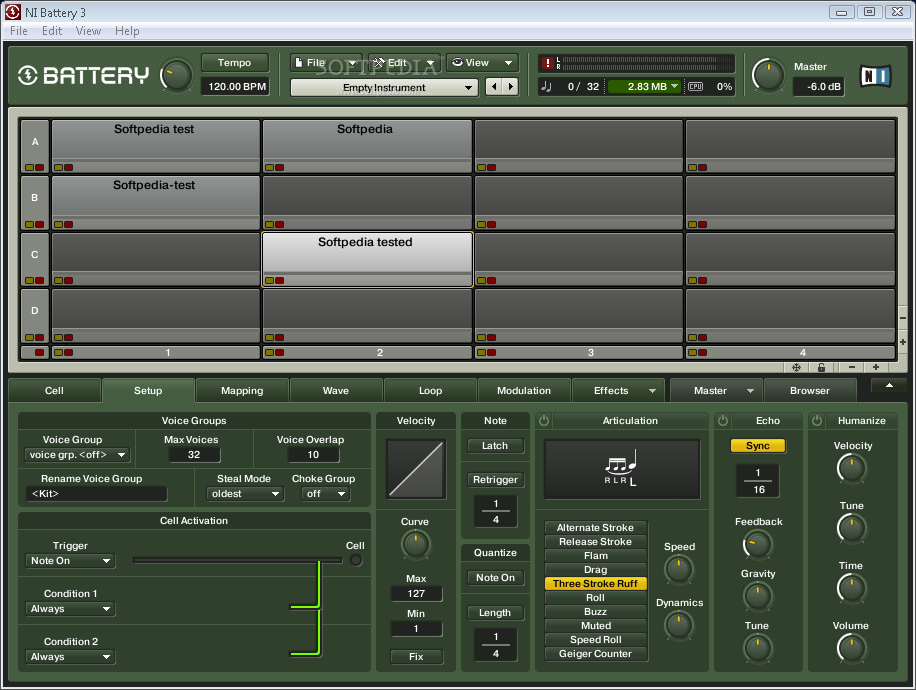Open the Condition 2 Always dropdown

[x=70, y=657]
